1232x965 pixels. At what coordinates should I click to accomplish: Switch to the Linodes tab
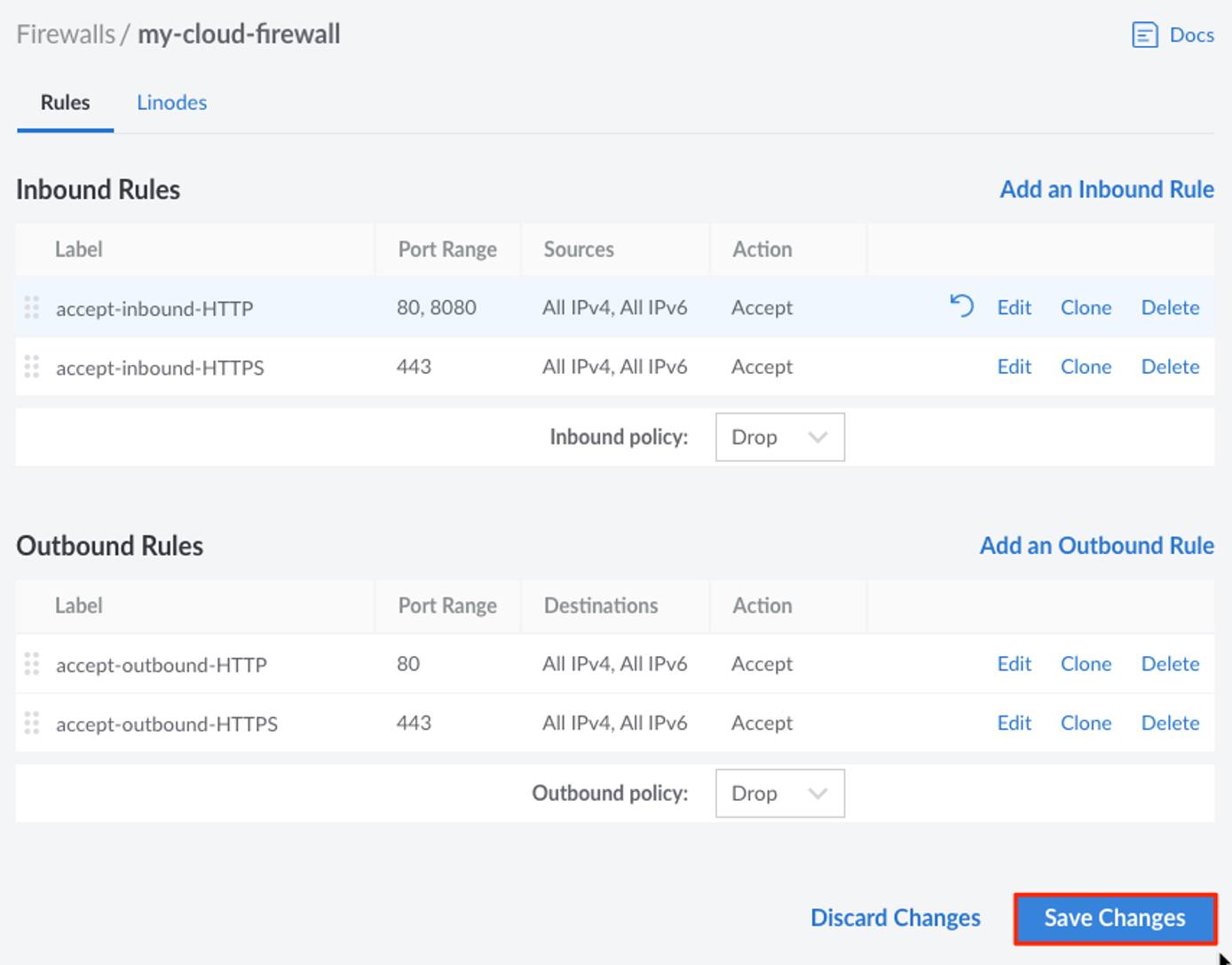pyautogui.click(x=171, y=102)
